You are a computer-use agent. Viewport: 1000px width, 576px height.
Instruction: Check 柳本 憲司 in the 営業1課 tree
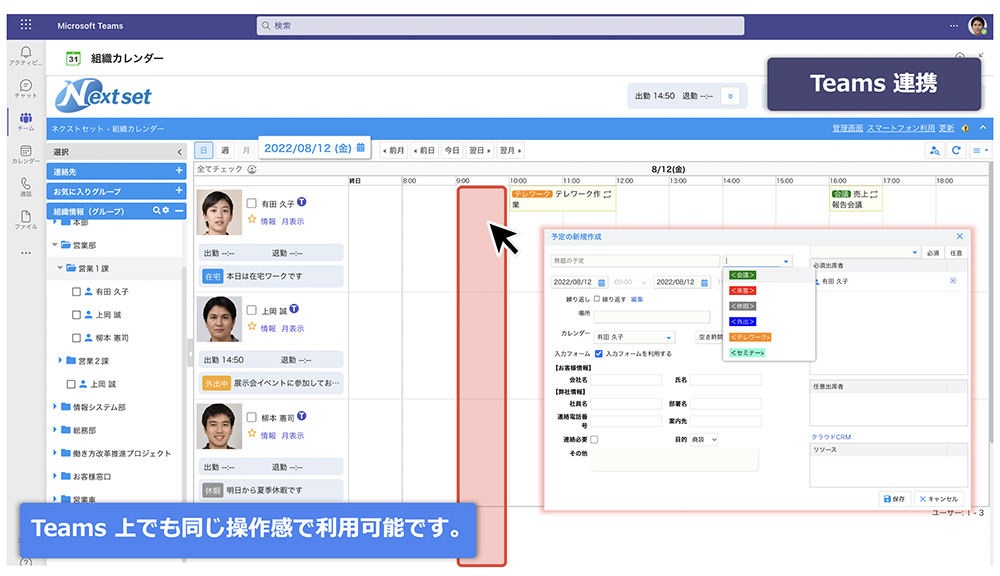point(77,337)
